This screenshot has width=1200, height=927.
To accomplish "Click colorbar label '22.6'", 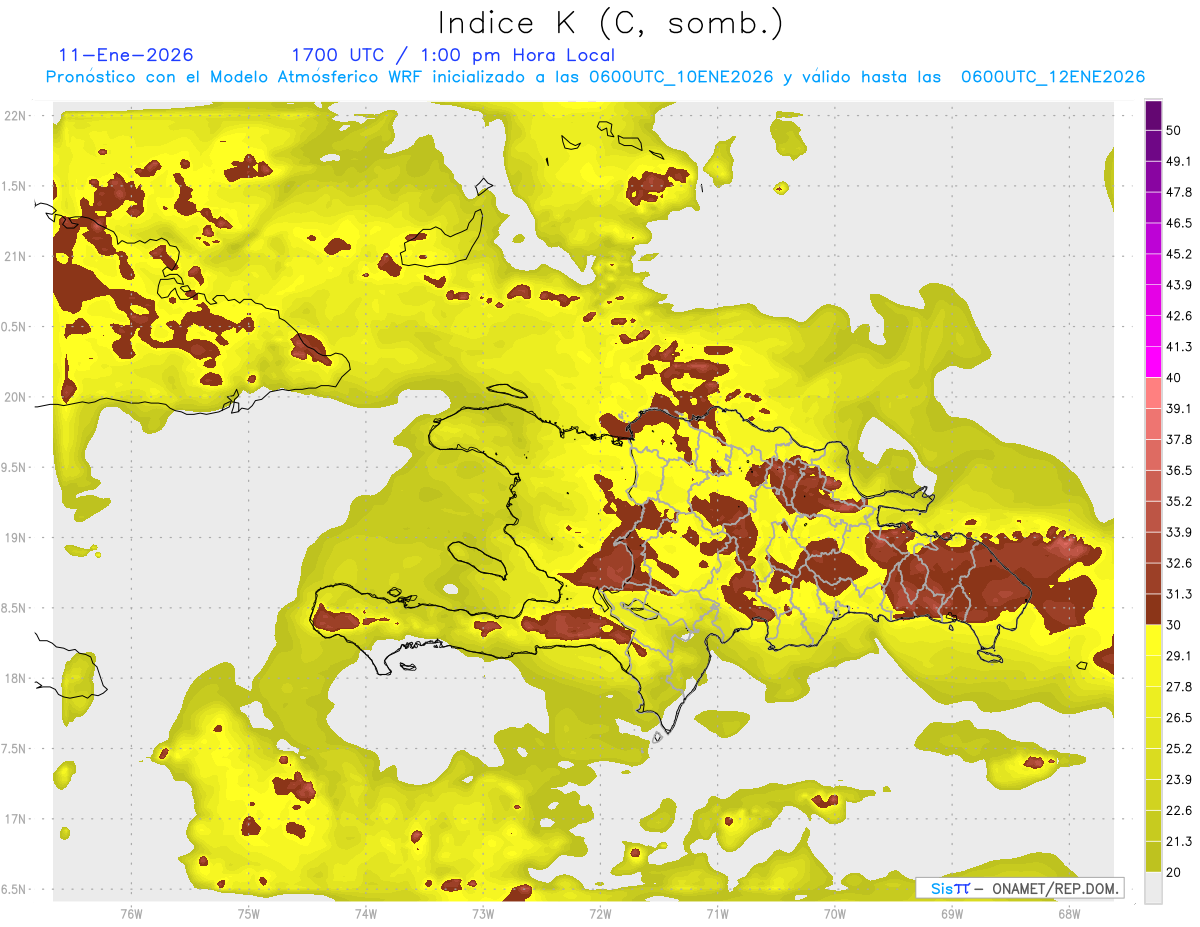I will point(1179,810).
